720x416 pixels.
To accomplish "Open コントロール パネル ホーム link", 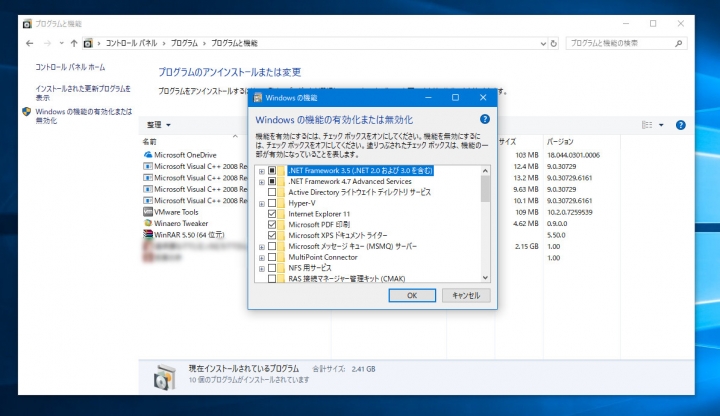I will click(x=70, y=67).
